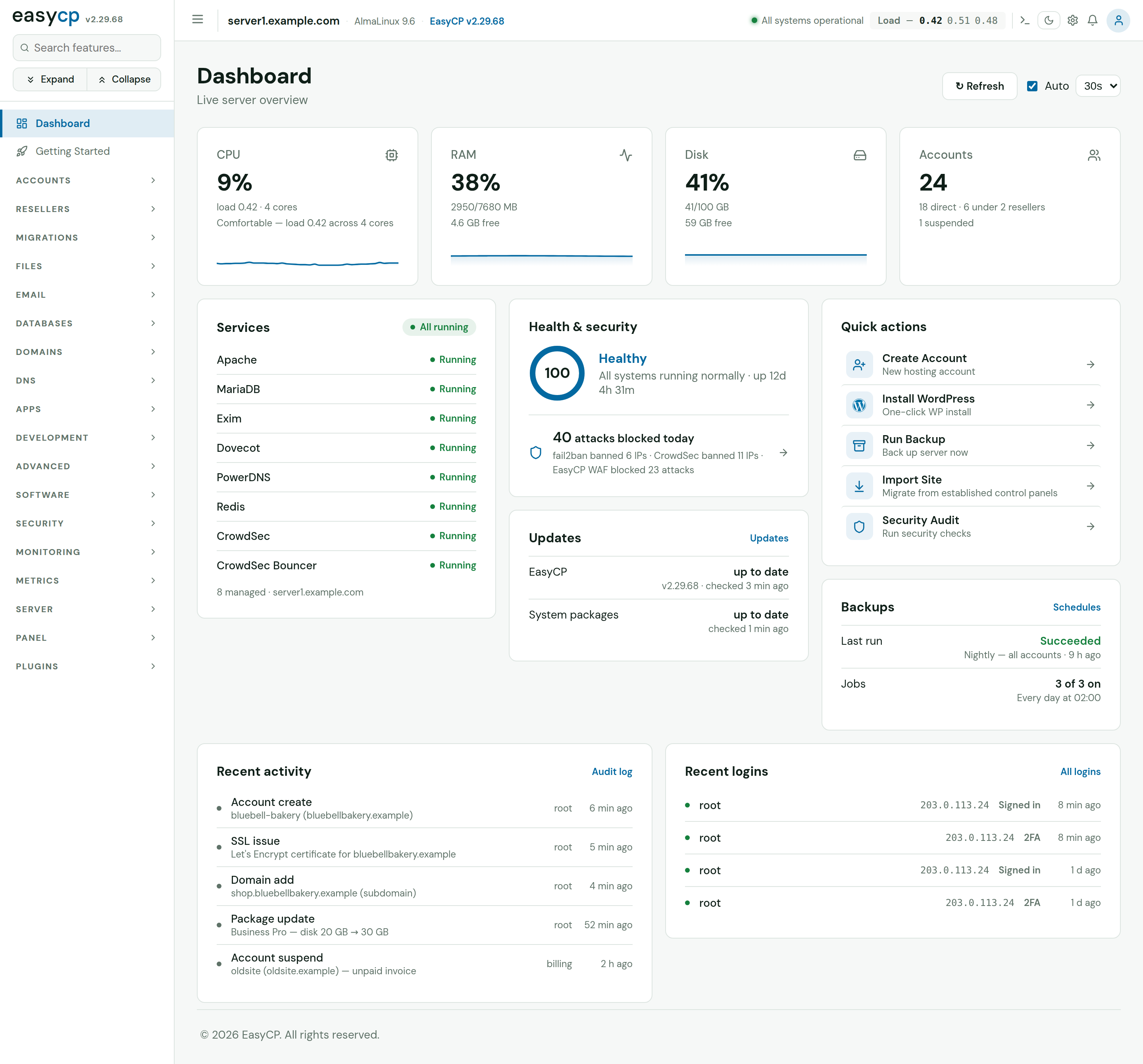Click the EasyCP v2.29.68 version link
Viewport: 1143px width, 1064px height.
[467, 21]
